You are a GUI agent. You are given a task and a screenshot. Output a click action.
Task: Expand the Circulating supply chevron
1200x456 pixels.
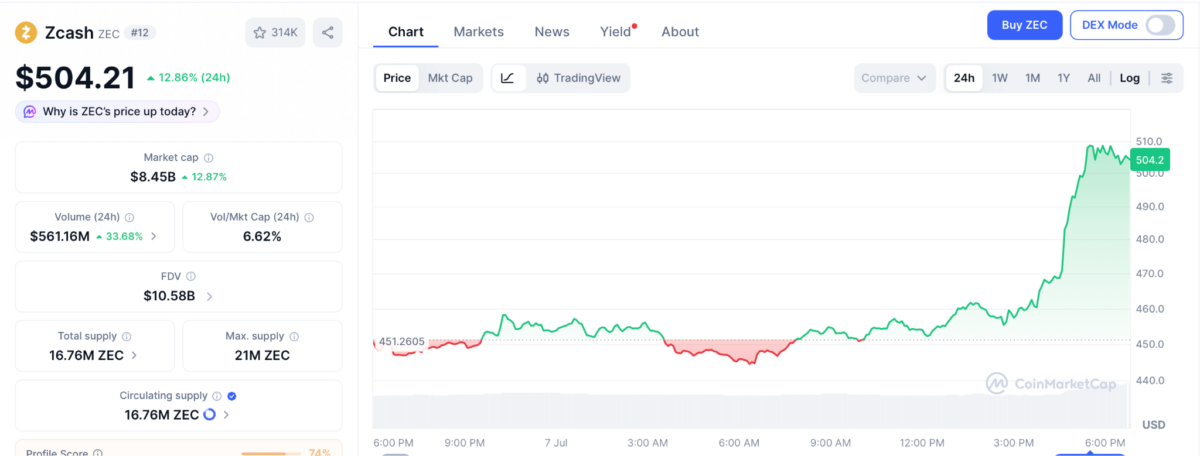click(x=227, y=414)
